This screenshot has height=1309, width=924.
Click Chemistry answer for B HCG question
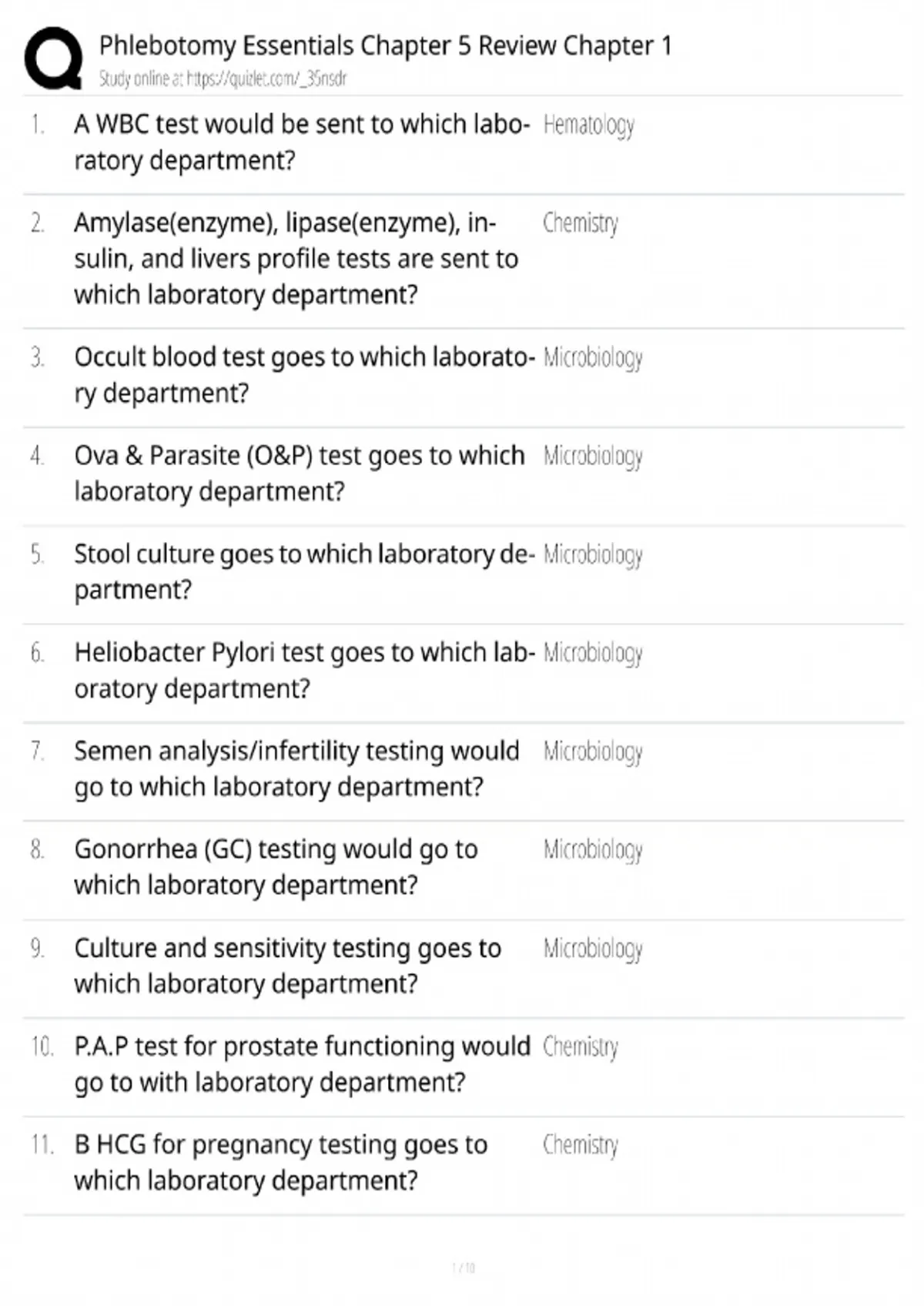581,1145
